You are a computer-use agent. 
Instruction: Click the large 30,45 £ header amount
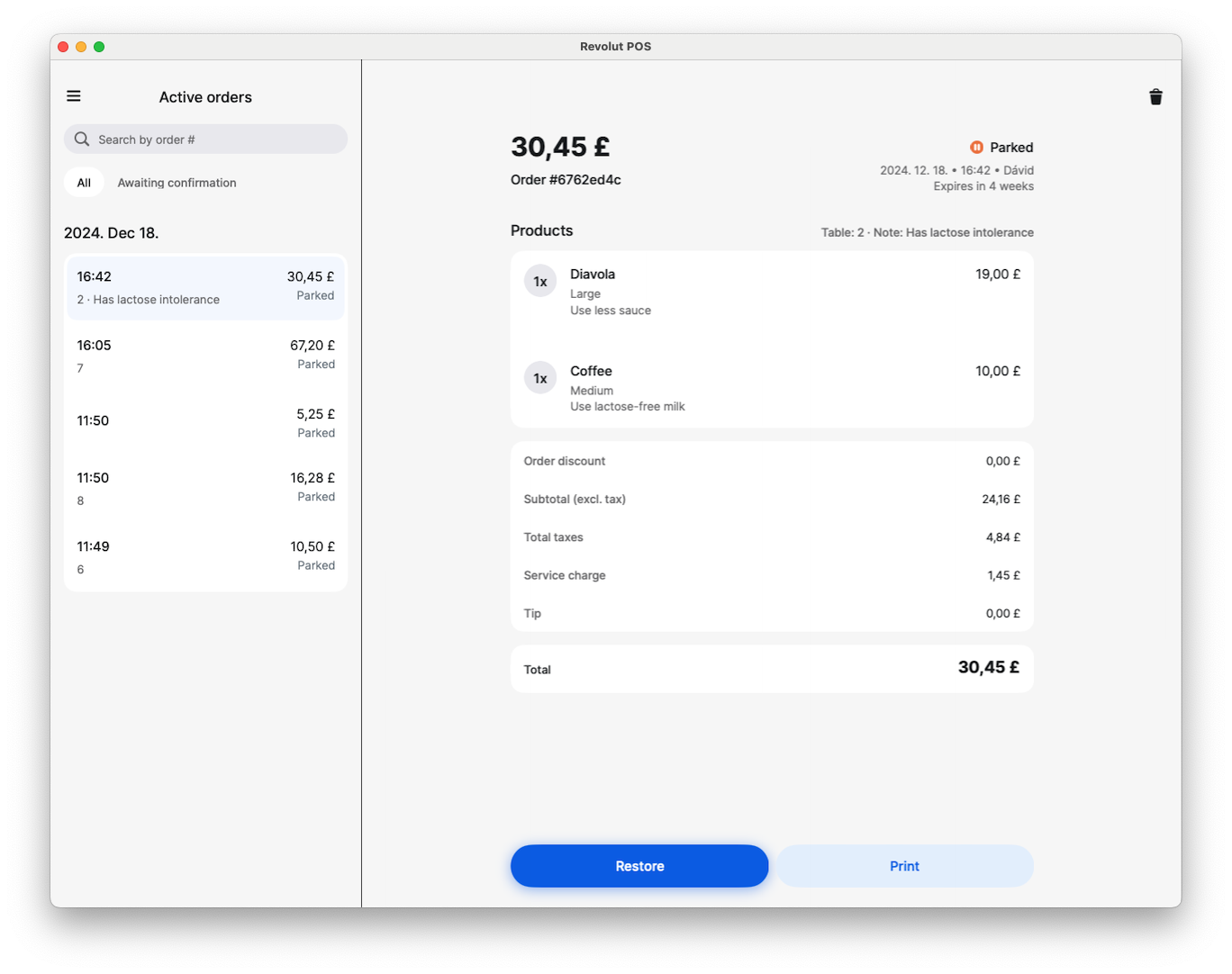click(560, 147)
